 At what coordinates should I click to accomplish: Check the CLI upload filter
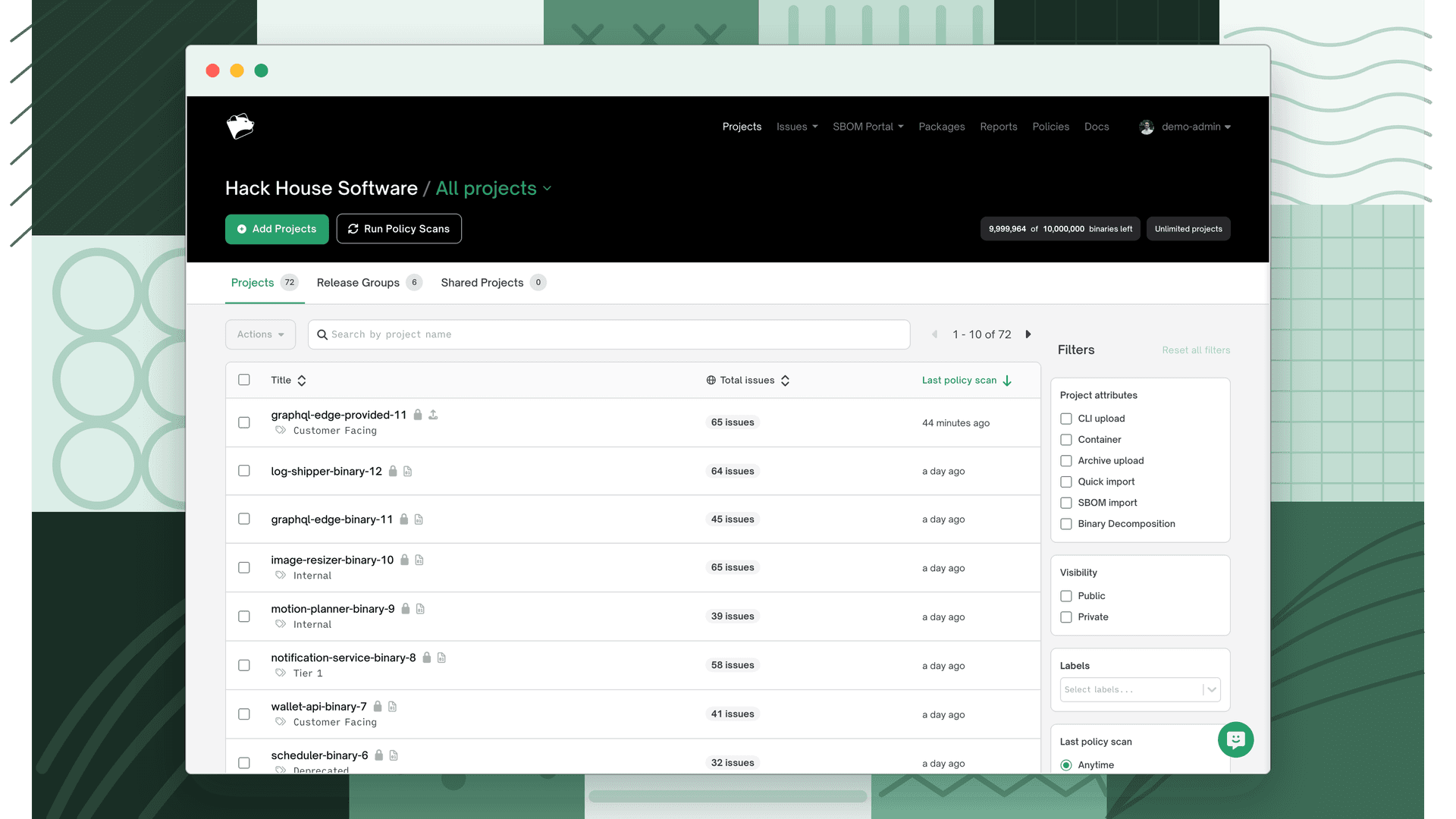click(x=1066, y=419)
